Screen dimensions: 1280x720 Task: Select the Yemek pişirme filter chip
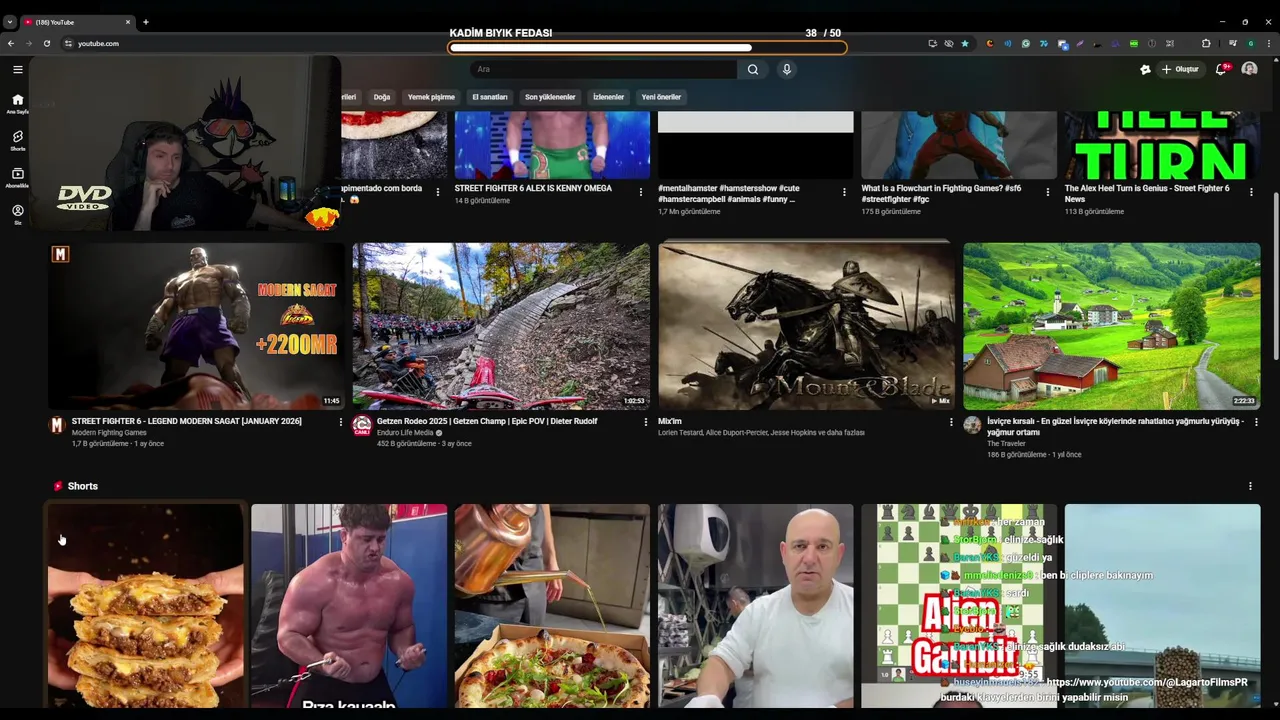(431, 97)
